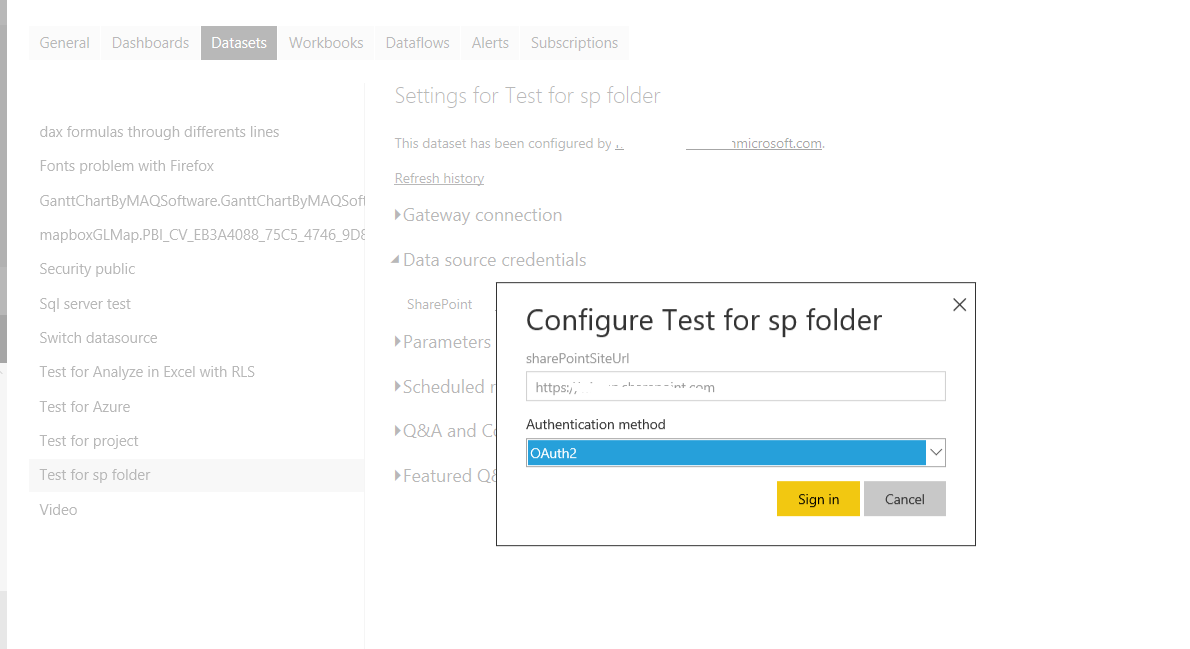The width and height of the screenshot is (1190, 649).
Task: Select the Video dataset
Action: click(x=58, y=510)
